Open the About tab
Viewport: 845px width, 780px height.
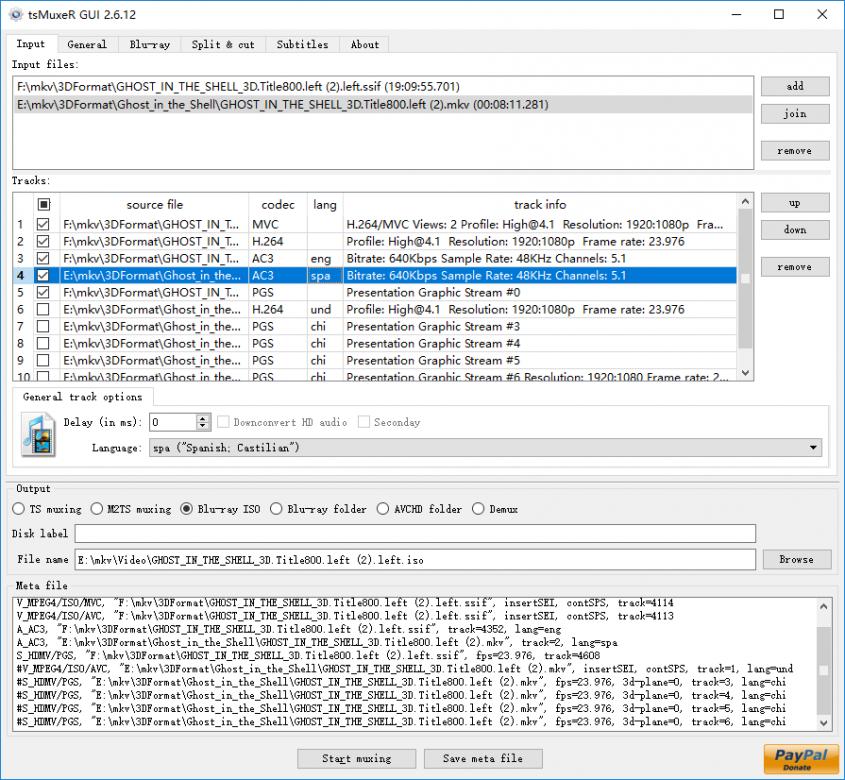pyautogui.click(x=365, y=44)
